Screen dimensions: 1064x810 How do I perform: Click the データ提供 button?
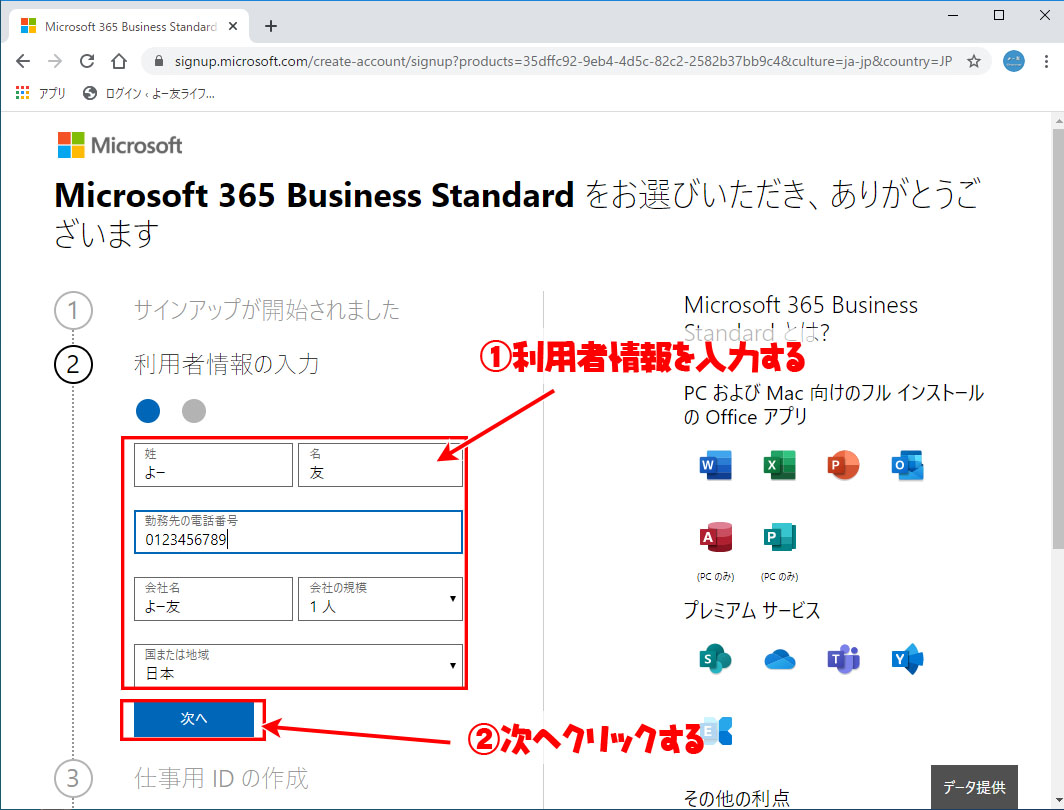(974, 787)
